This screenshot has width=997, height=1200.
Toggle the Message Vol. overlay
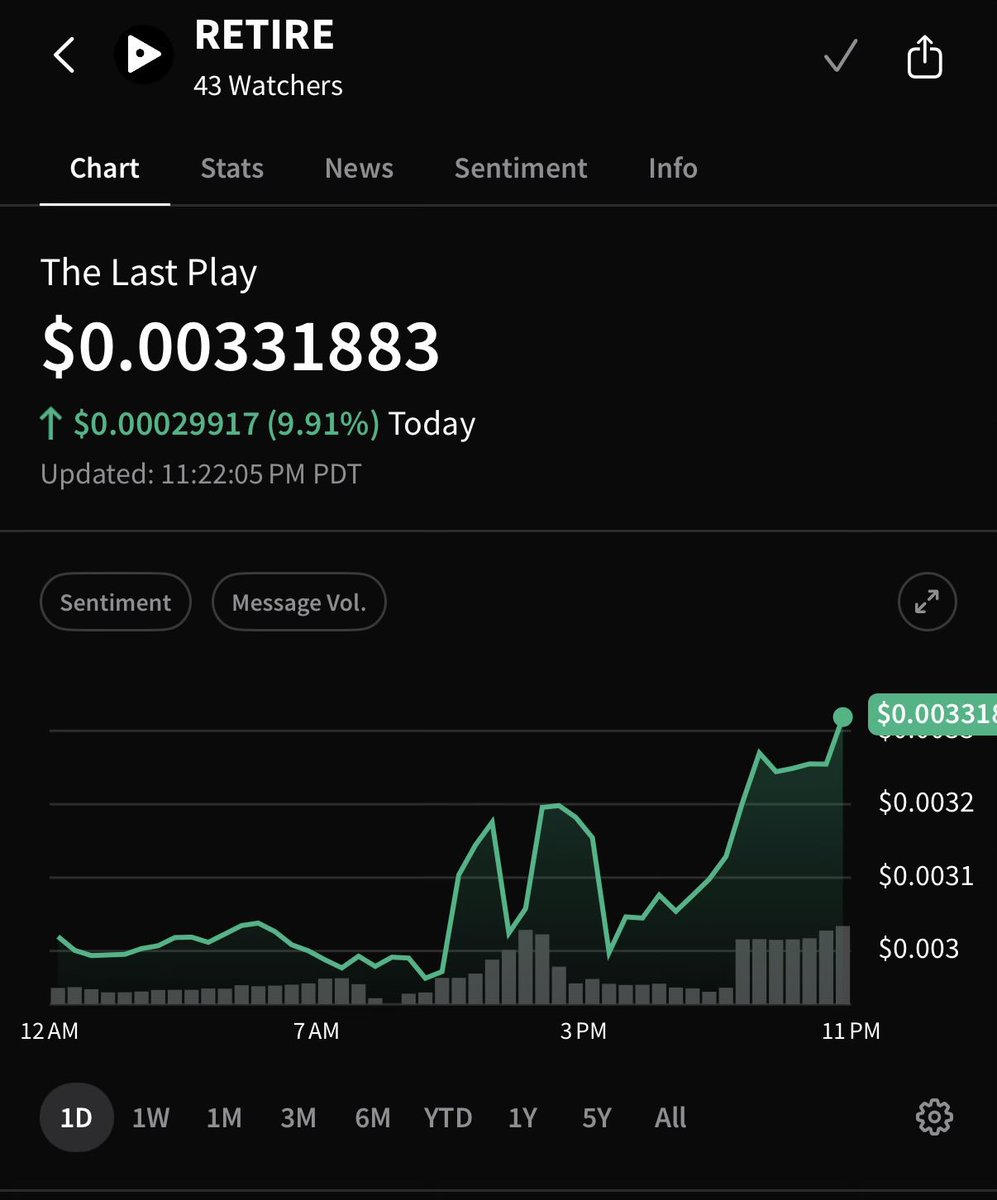tap(299, 602)
